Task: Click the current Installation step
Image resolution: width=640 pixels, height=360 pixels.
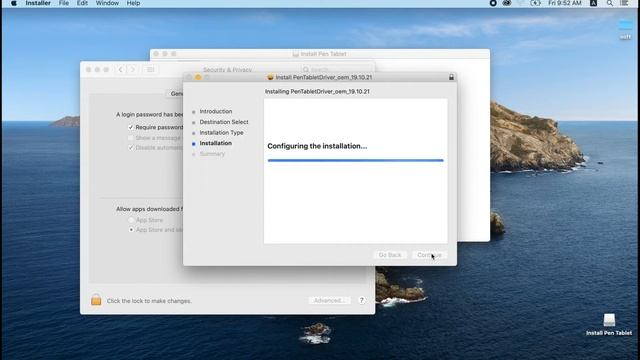Action: tap(216, 143)
